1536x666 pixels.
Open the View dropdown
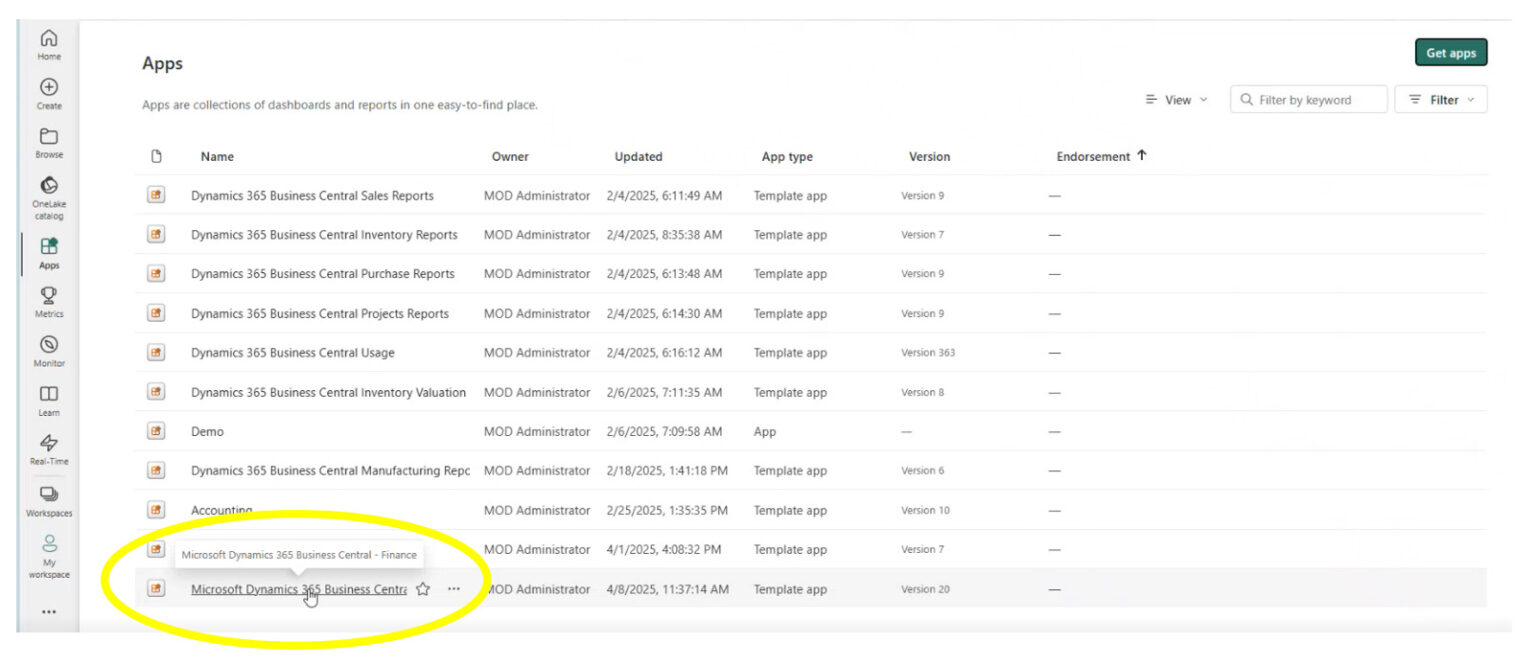pos(1177,99)
